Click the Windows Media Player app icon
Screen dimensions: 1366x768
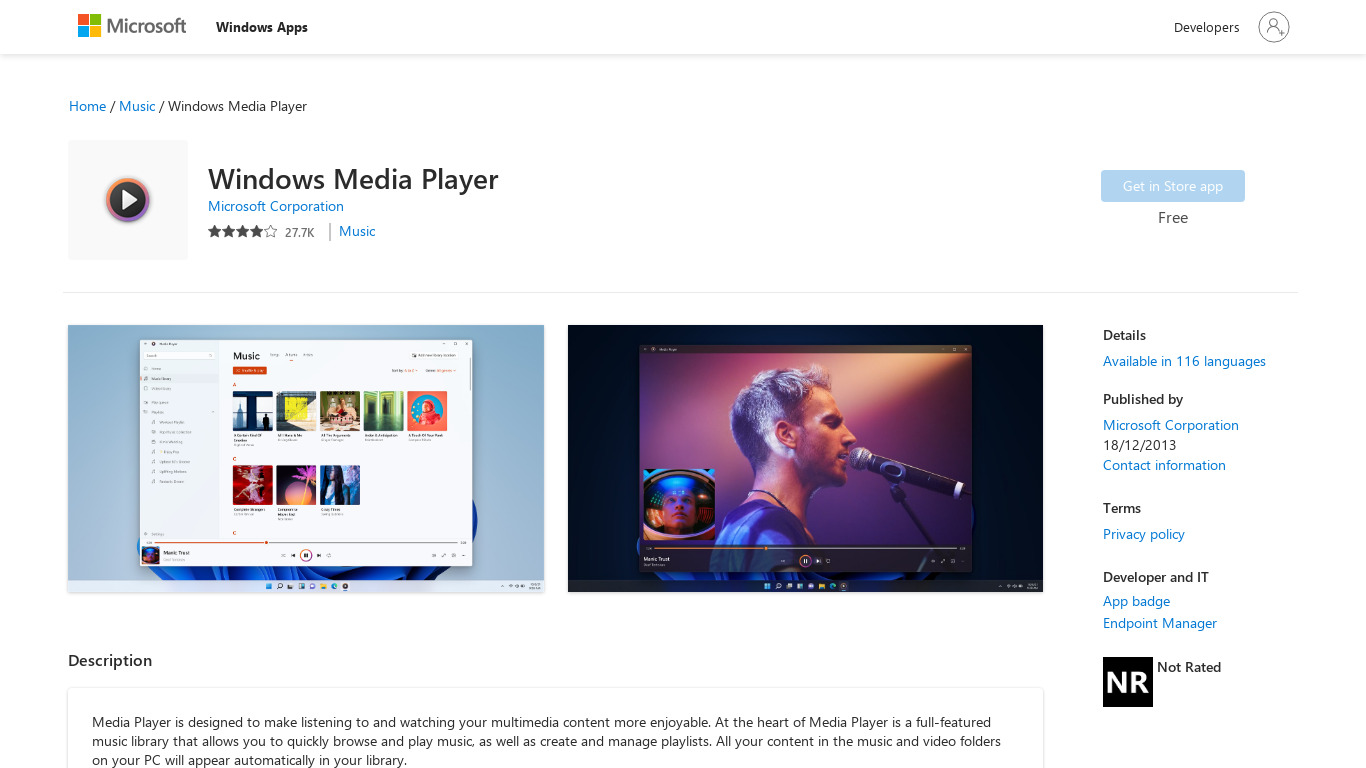[128, 200]
